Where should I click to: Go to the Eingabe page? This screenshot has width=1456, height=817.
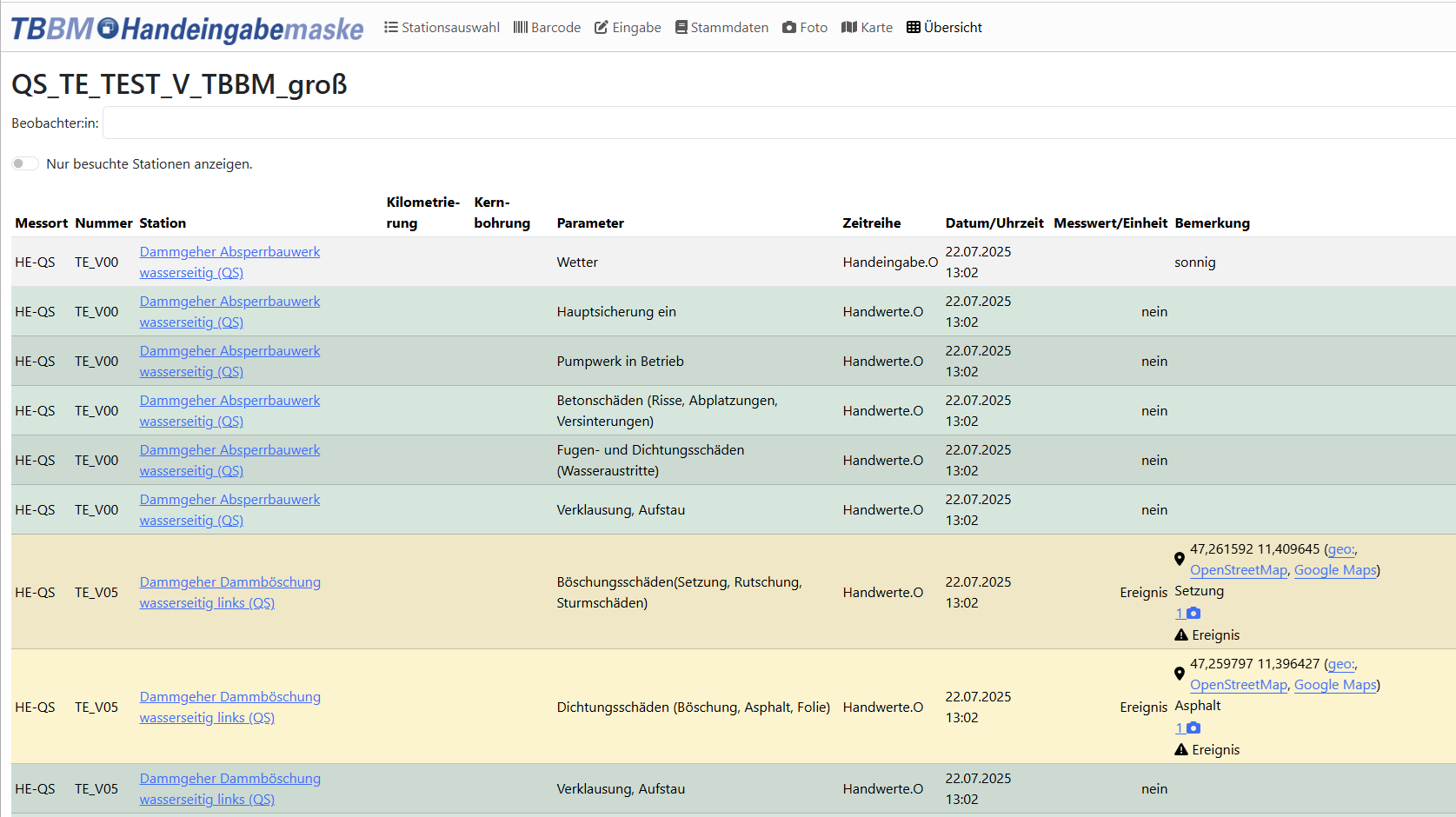(628, 27)
